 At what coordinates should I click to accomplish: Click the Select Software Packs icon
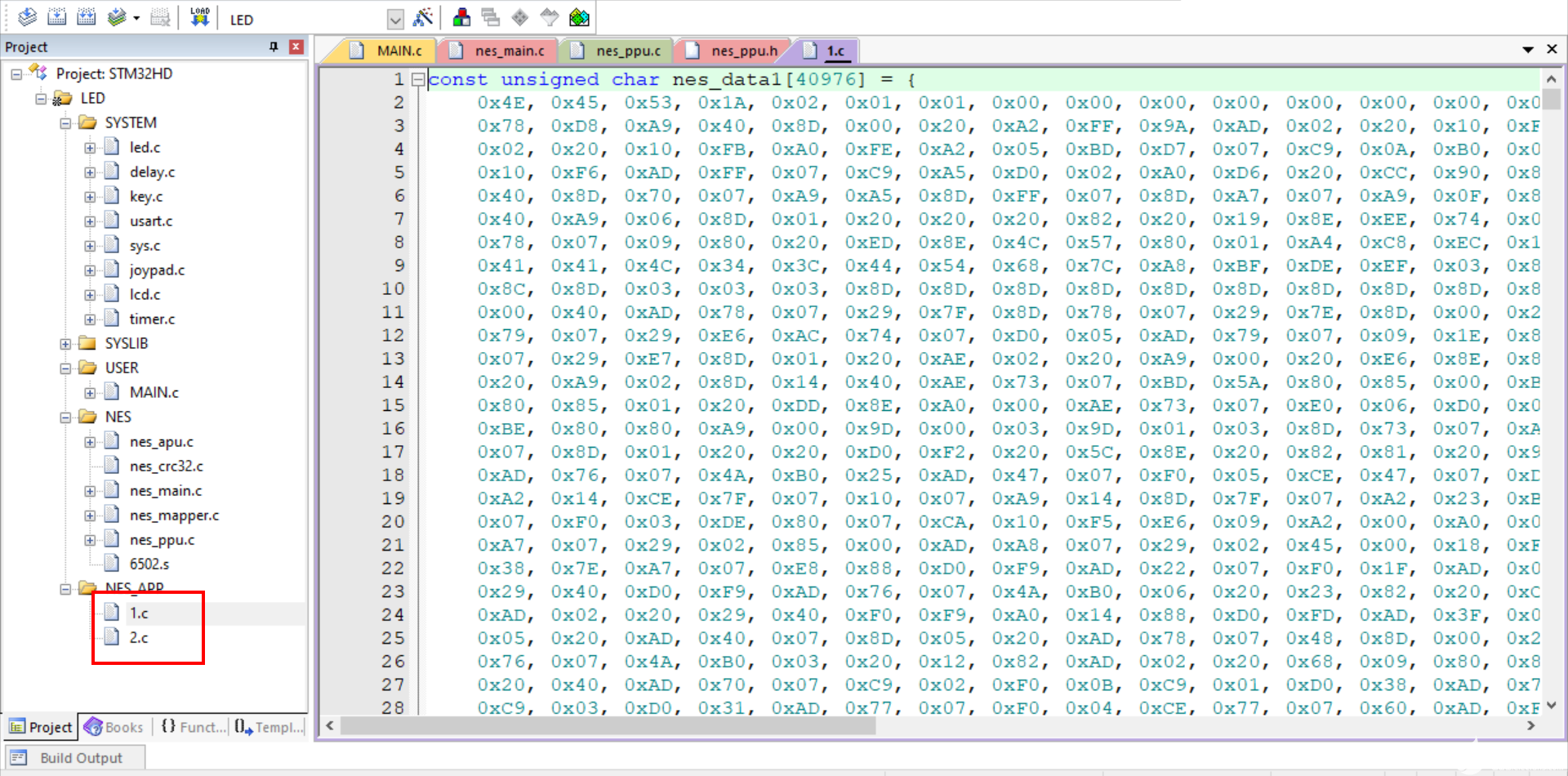tap(550, 17)
